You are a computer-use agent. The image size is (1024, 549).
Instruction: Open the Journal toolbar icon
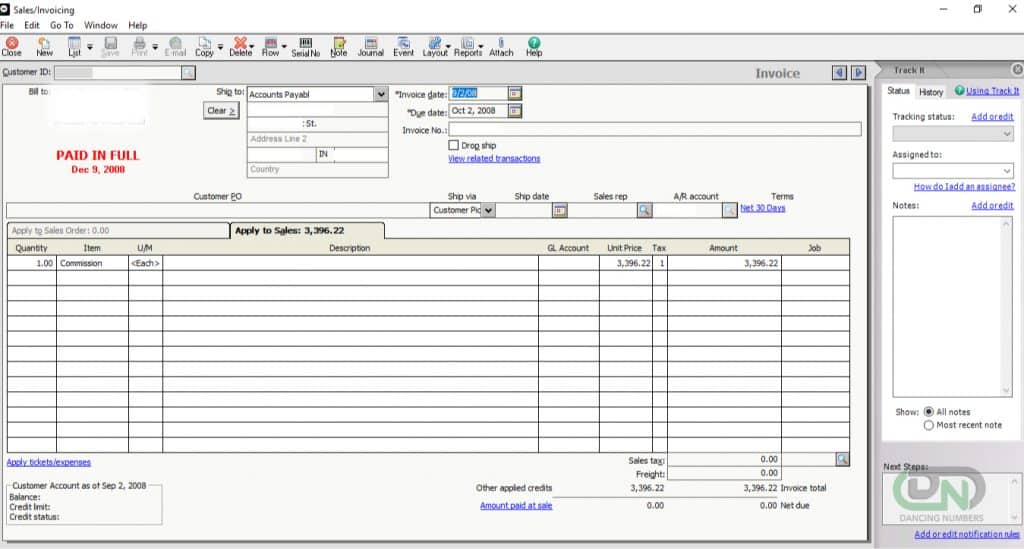370,47
